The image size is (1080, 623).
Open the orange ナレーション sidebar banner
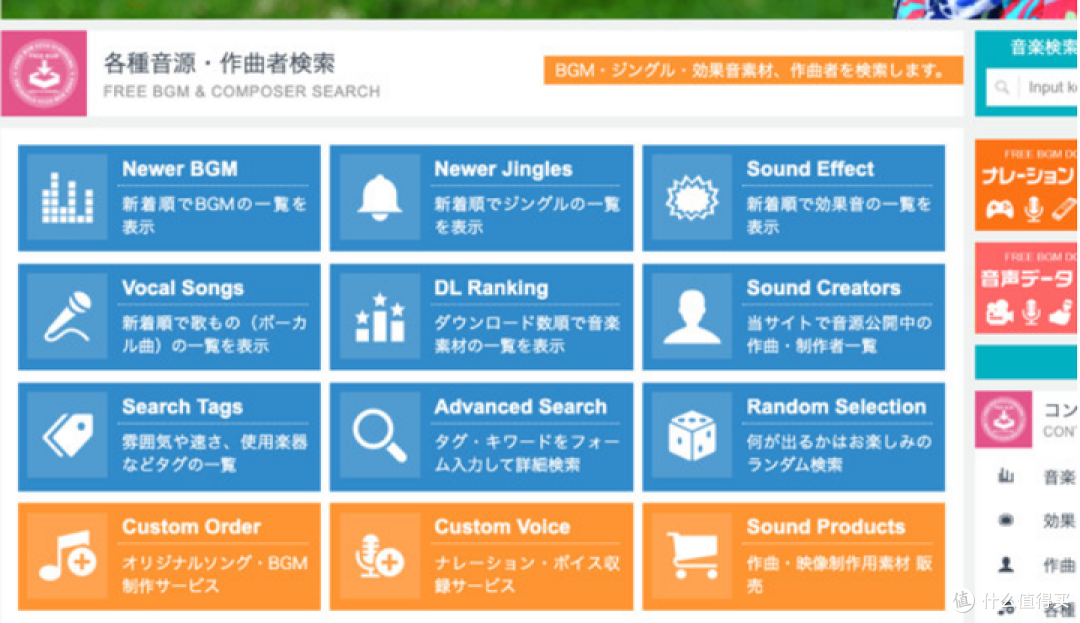[x=1026, y=185]
